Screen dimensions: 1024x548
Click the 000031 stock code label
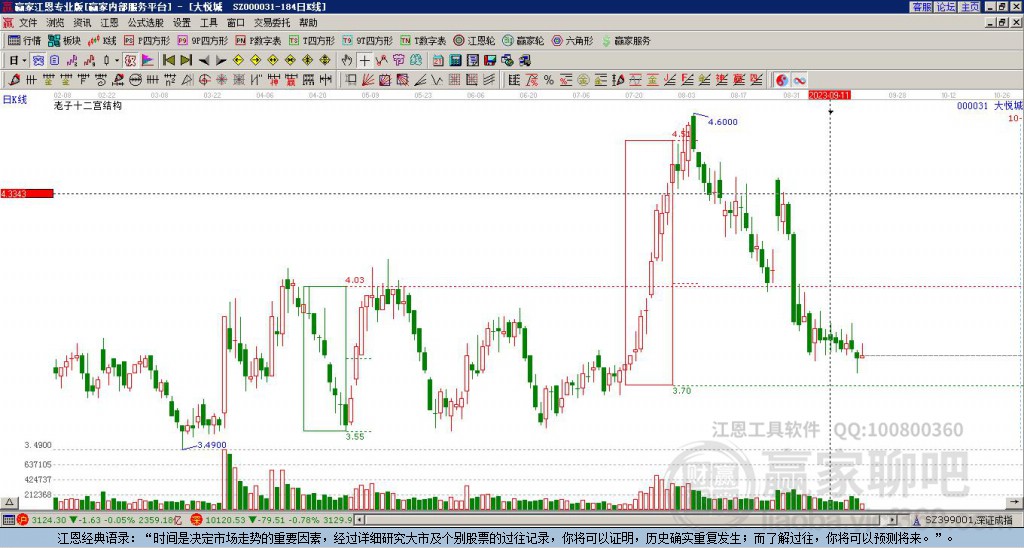972,105
